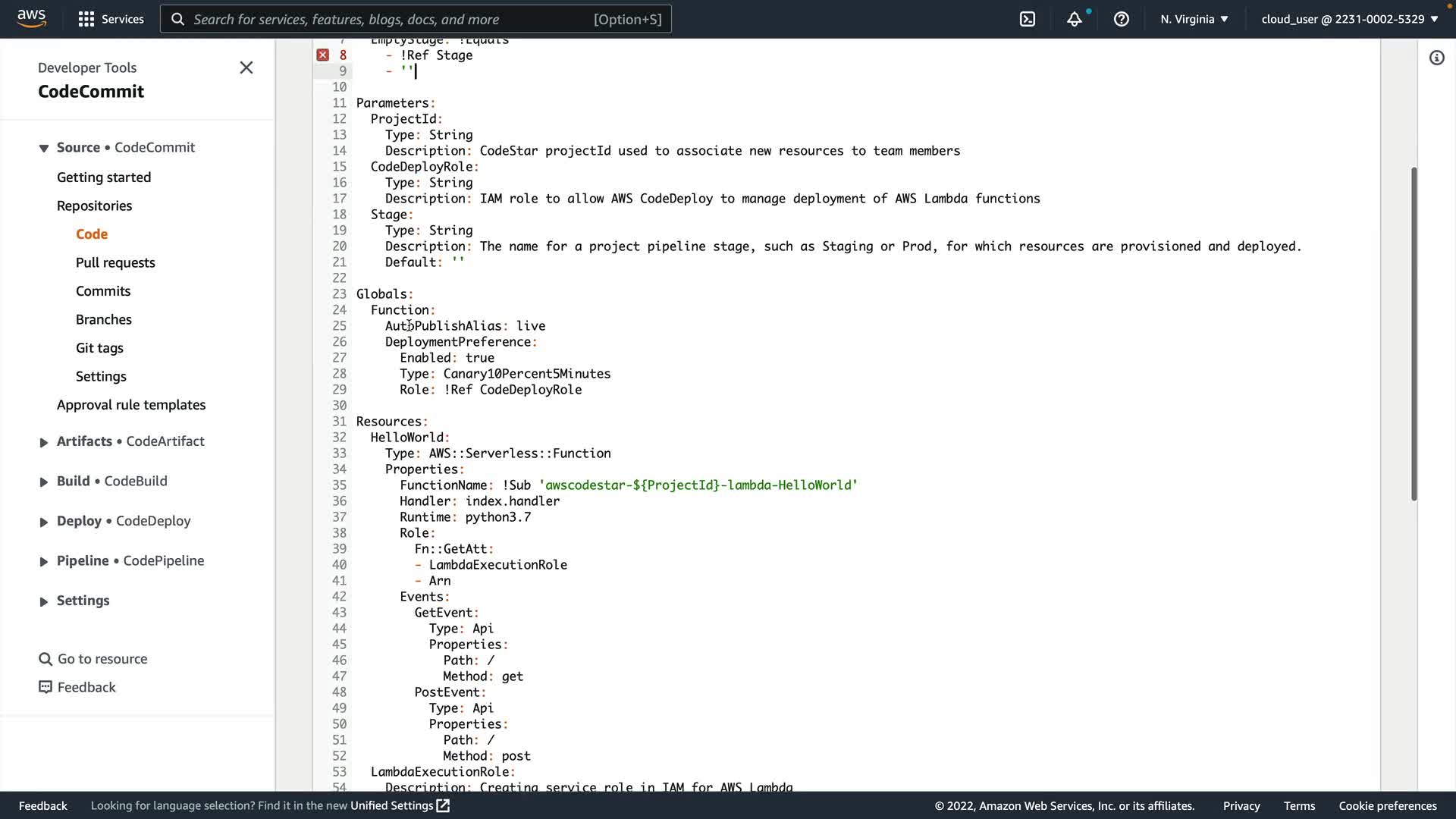Open the notifications bell
Viewport: 1456px width, 819px height.
[1074, 19]
